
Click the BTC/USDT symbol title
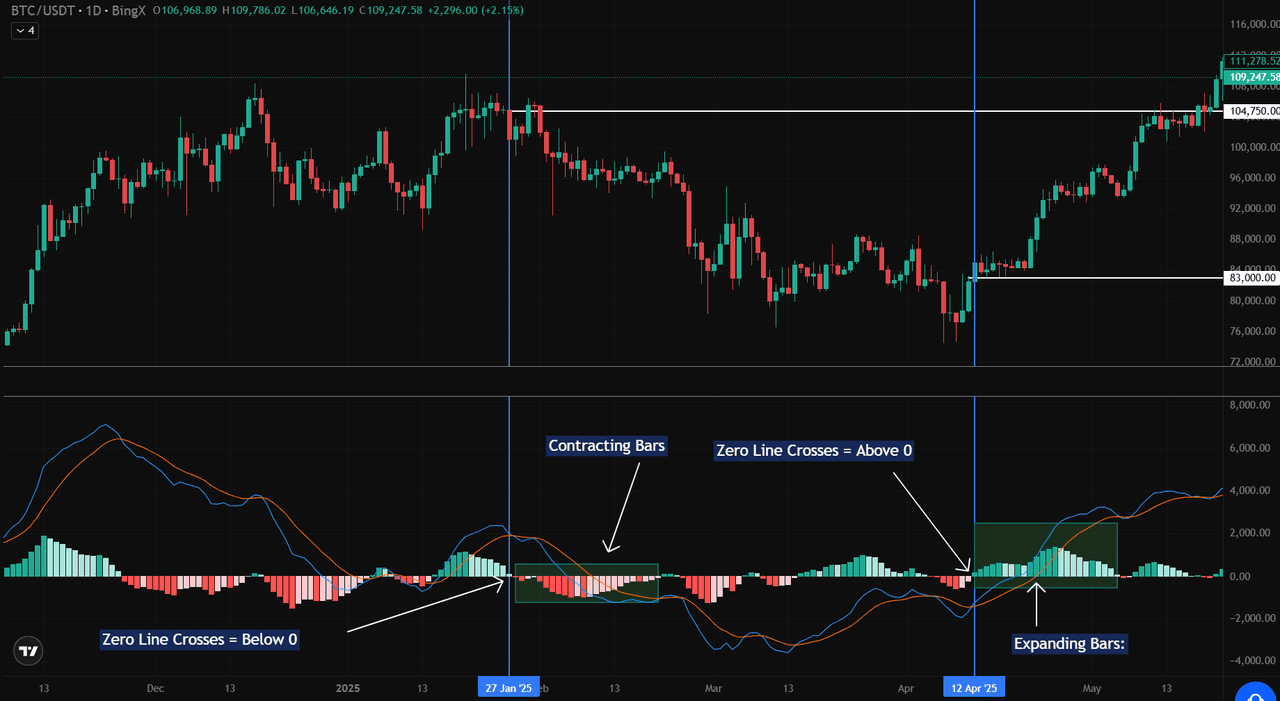tap(43, 10)
